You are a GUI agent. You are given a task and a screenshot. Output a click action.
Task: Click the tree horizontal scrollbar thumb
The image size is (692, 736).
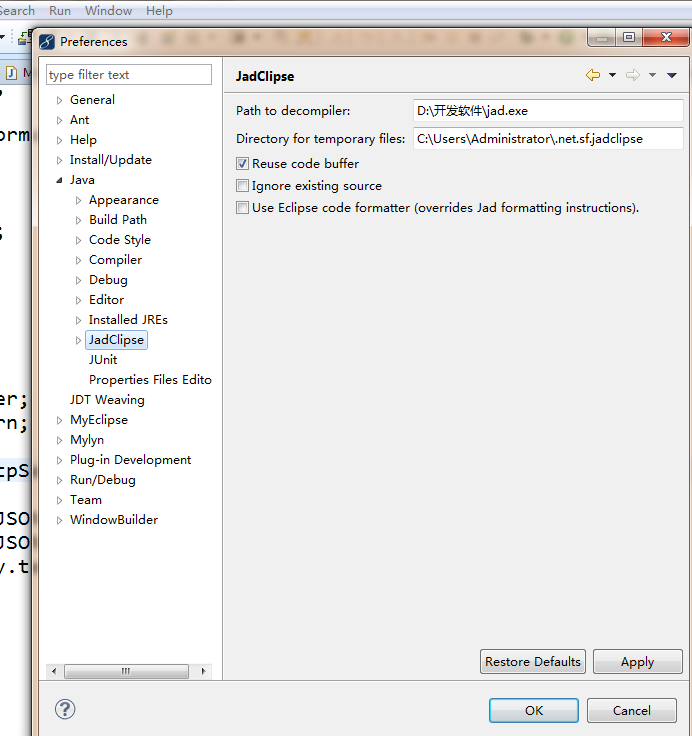point(126,671)
